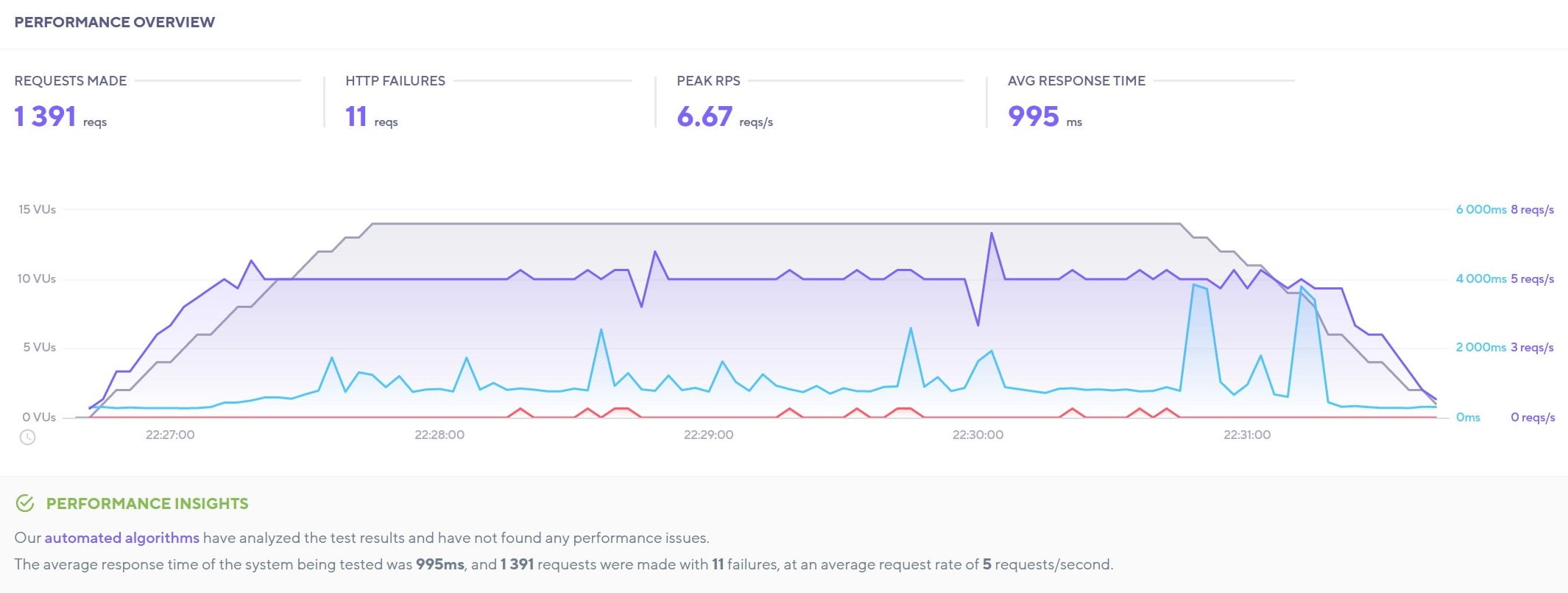This screenshot has height=593, width=1568.
Task: Click the 995 ms response value
Action: [x=1045, y=116]
